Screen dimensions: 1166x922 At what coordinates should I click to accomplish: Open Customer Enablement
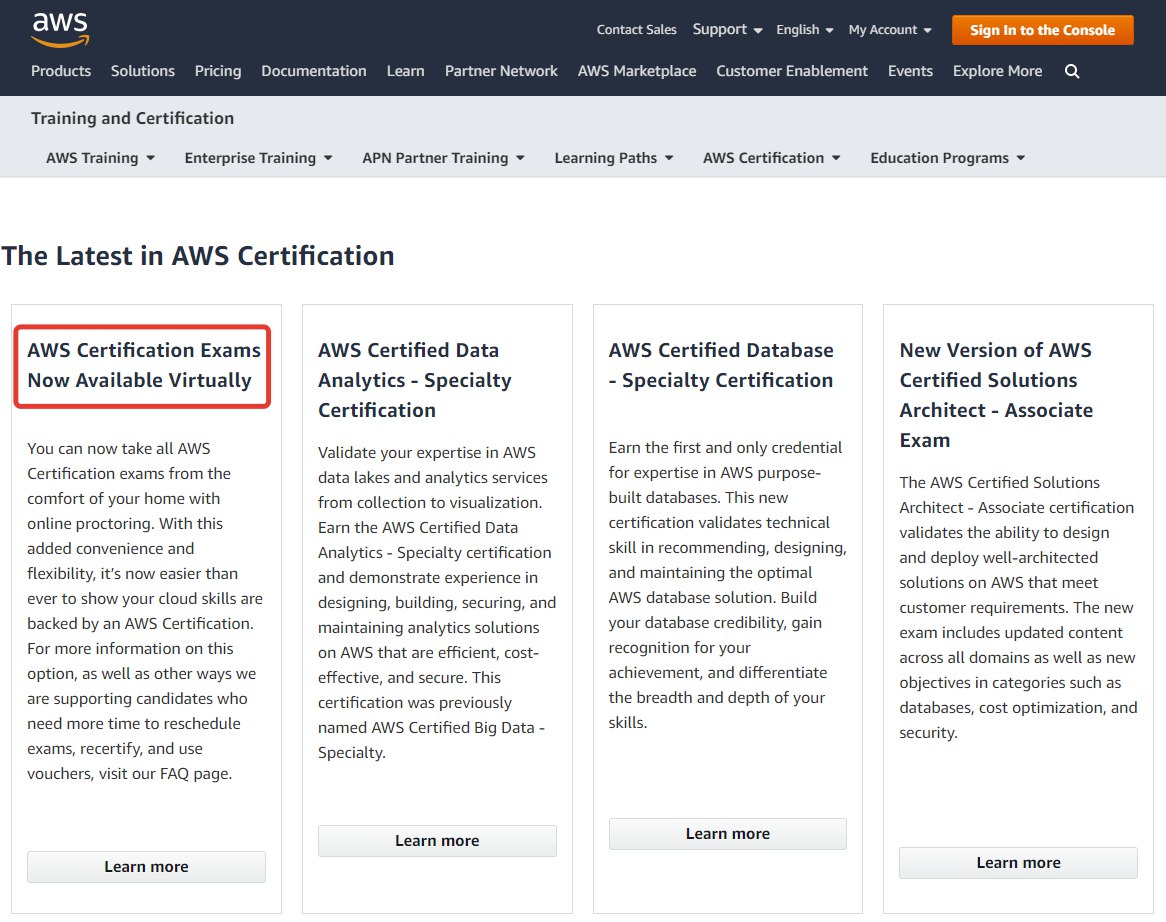click(792, 71)
